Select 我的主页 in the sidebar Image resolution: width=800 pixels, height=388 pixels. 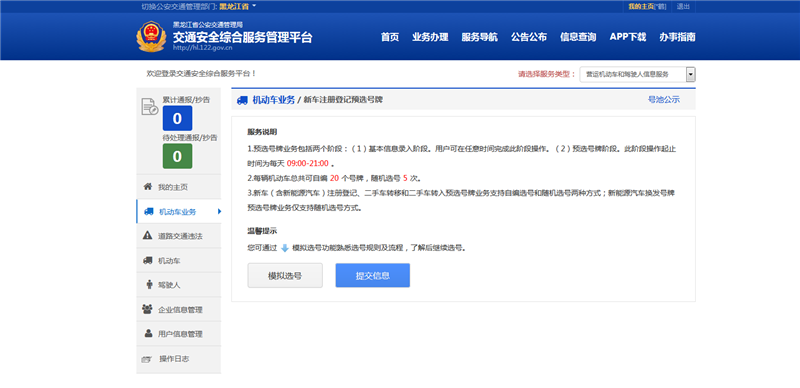tap(179, 187)
